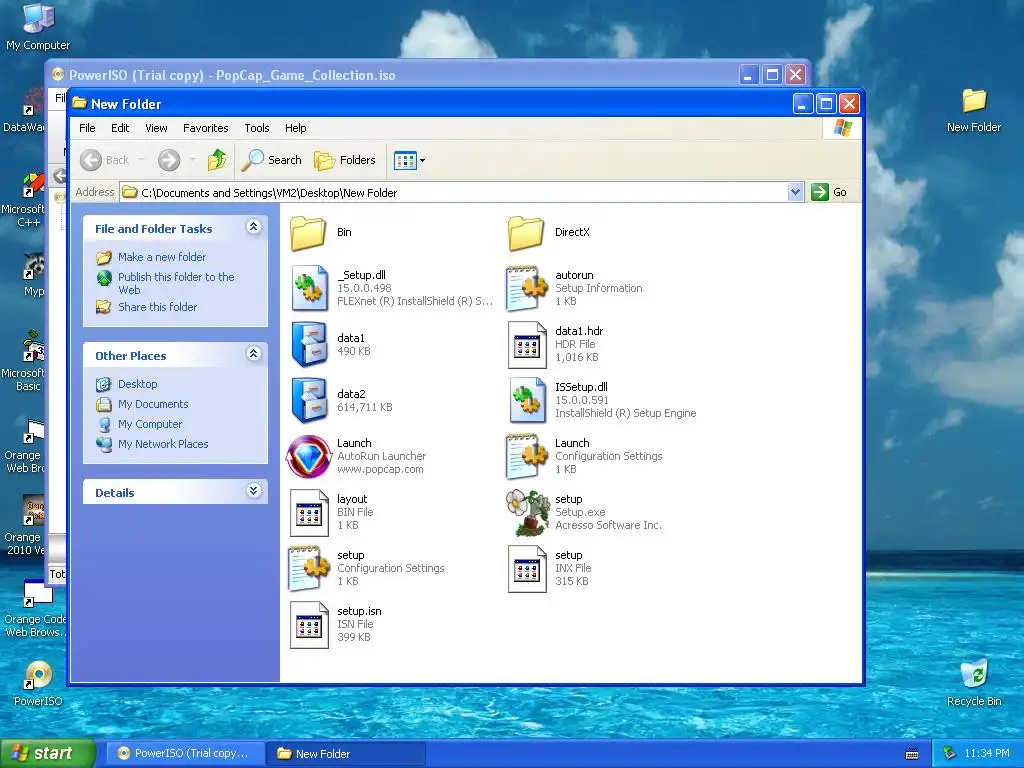The height and width of the screenshot is (768, 1024).
Task: Select the Launch AutoRun Launcher gem icon
Action: pyautogui.click(x=309, y=456)
